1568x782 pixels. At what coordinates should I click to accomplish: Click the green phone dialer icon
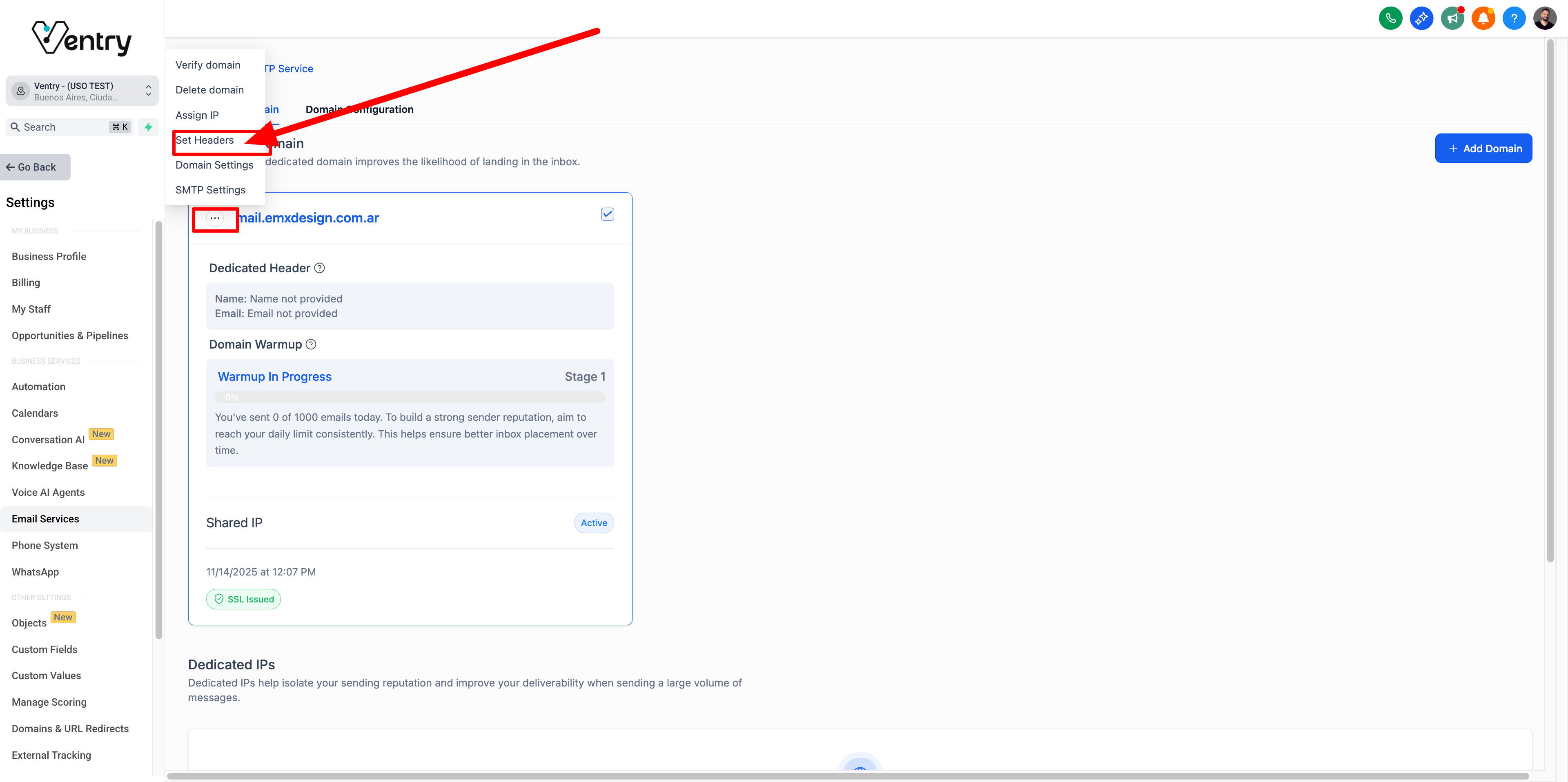(x=1390, y=18)
